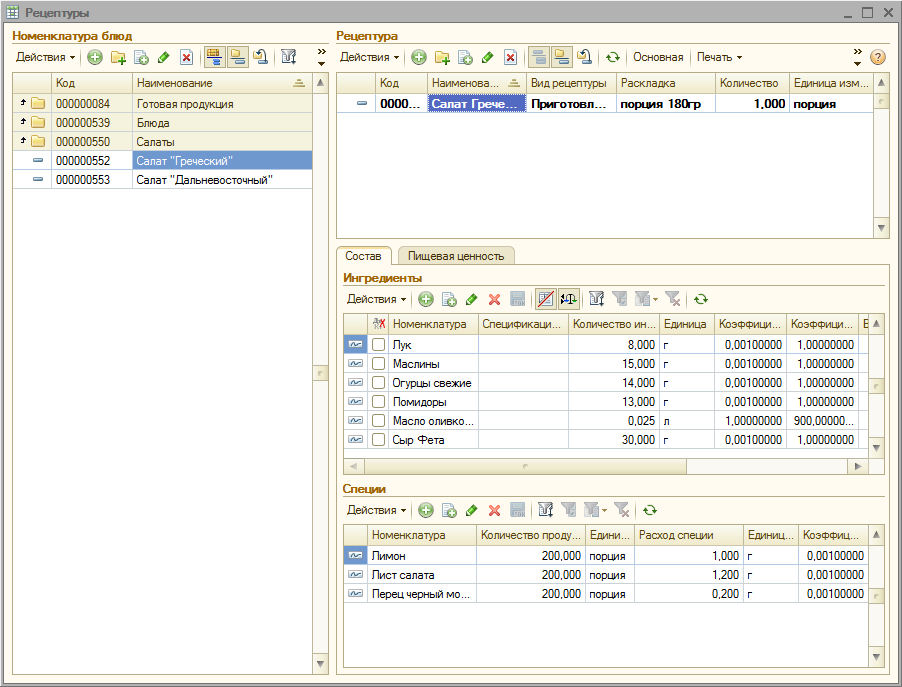The image size is (902, 687).
Task: Expand the Готовая продукция folder
Action: pos(23,104)
